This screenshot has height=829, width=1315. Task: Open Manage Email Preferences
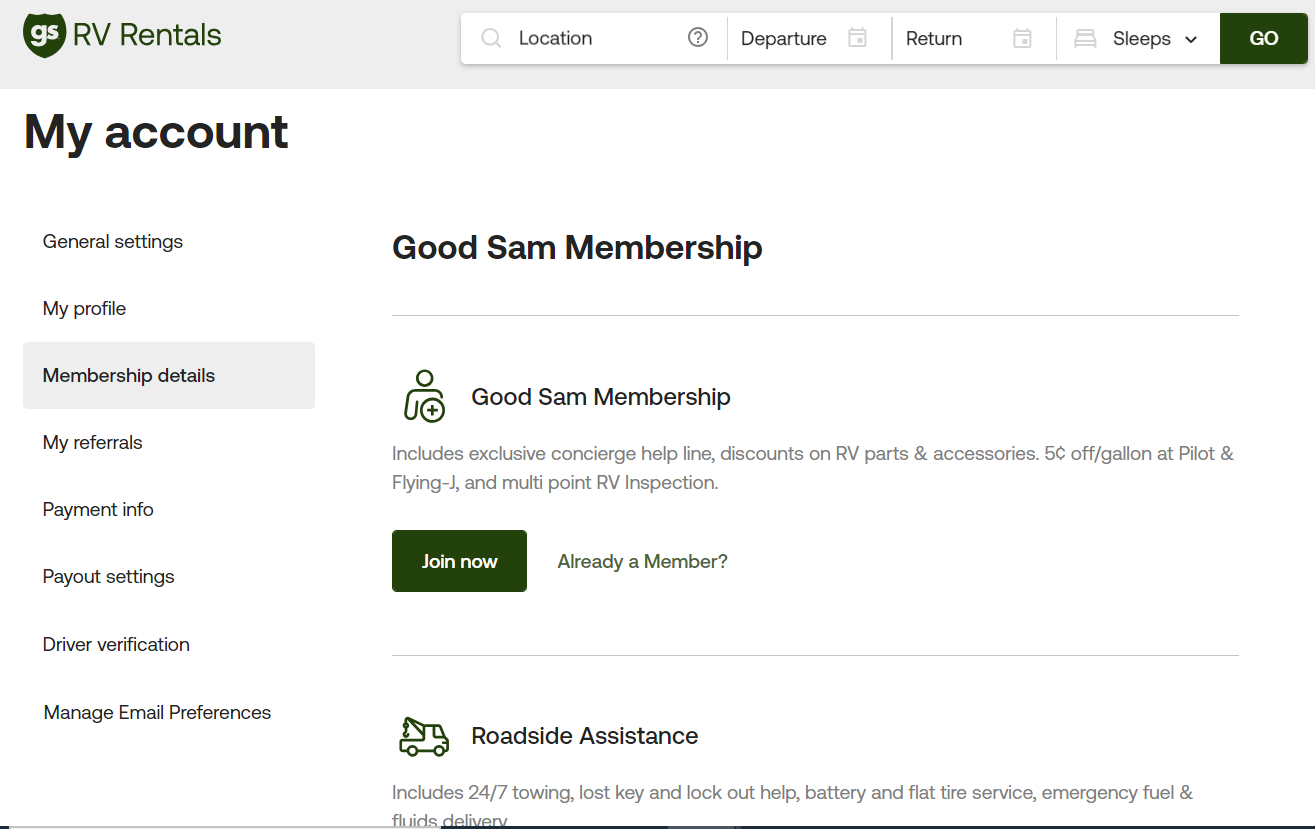tap(157, 712)
